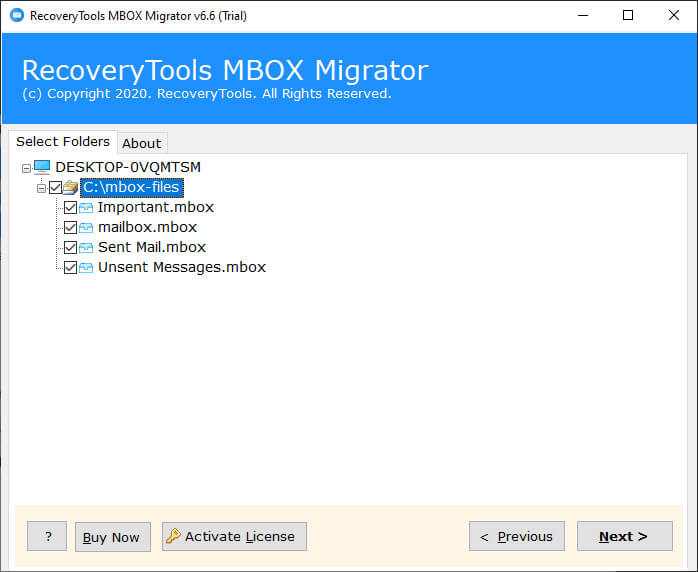Uncheck the mailbox.mbox checkbox
698x572 pixels.
tap(70, 227)
